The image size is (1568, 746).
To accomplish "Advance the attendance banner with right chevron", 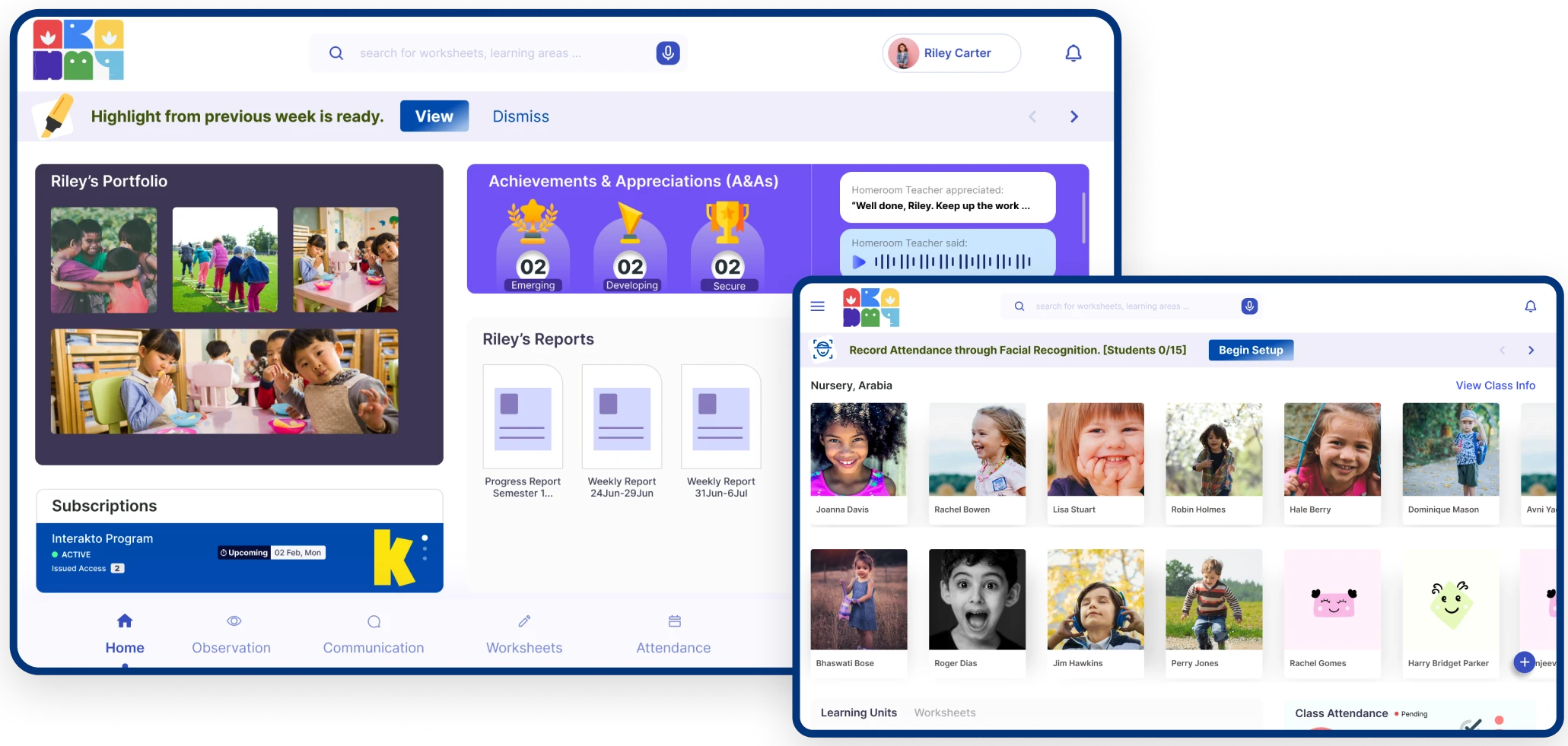I will (x=1531, y=351).
